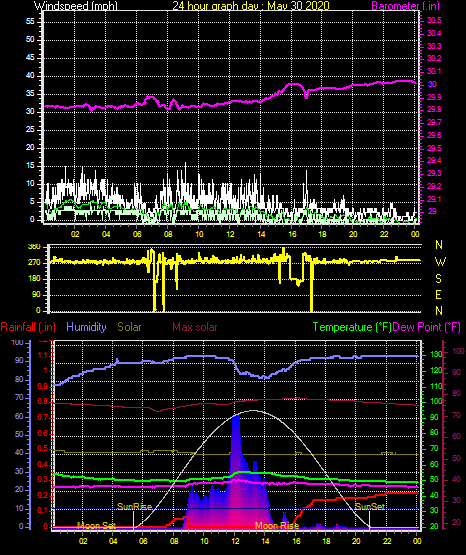Image resolution: width=466 pixels, height=555 pixels.
Task: Click the 100 value on the humidity axis
Action: (x=17, y=342)
